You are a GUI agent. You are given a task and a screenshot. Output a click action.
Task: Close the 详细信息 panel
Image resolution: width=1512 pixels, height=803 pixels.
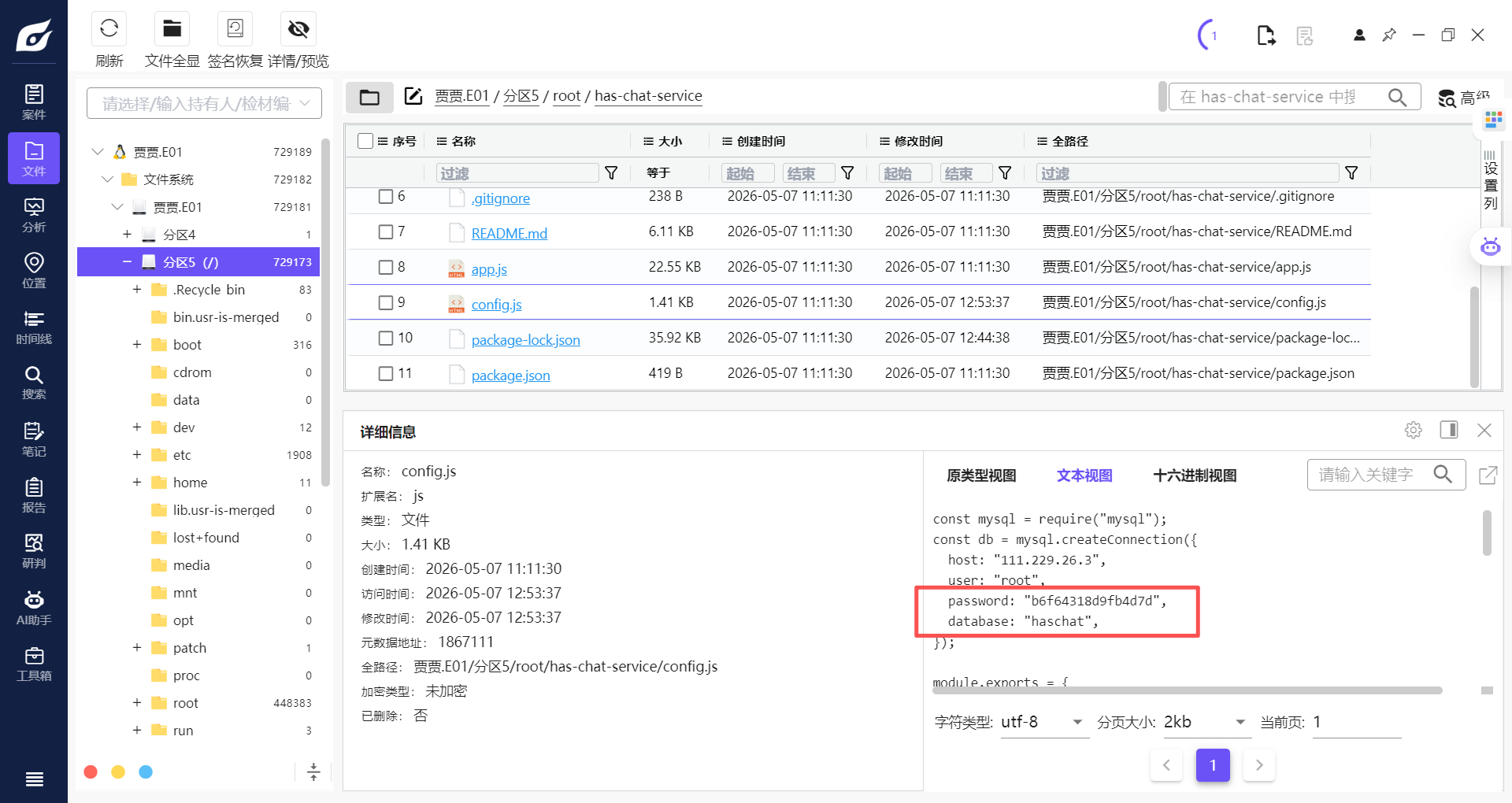click(1484, 430)
